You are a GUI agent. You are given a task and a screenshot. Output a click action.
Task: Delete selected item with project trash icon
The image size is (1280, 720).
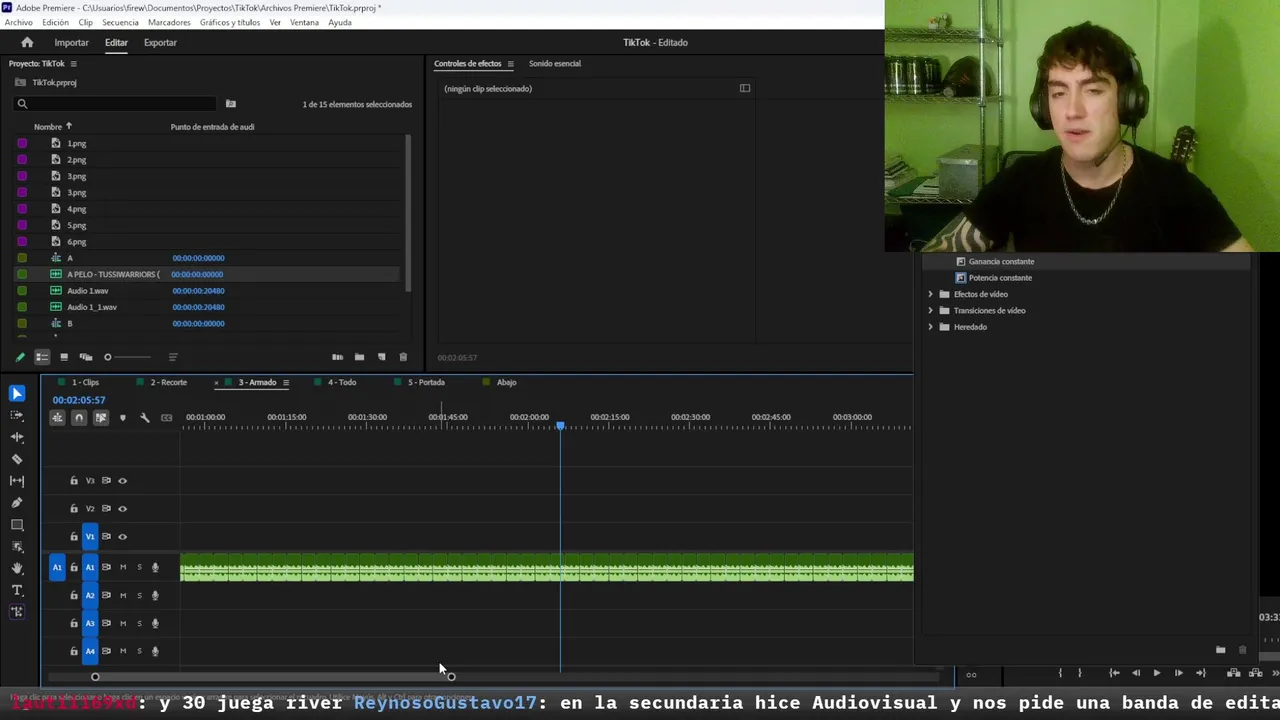pos(403,357)
